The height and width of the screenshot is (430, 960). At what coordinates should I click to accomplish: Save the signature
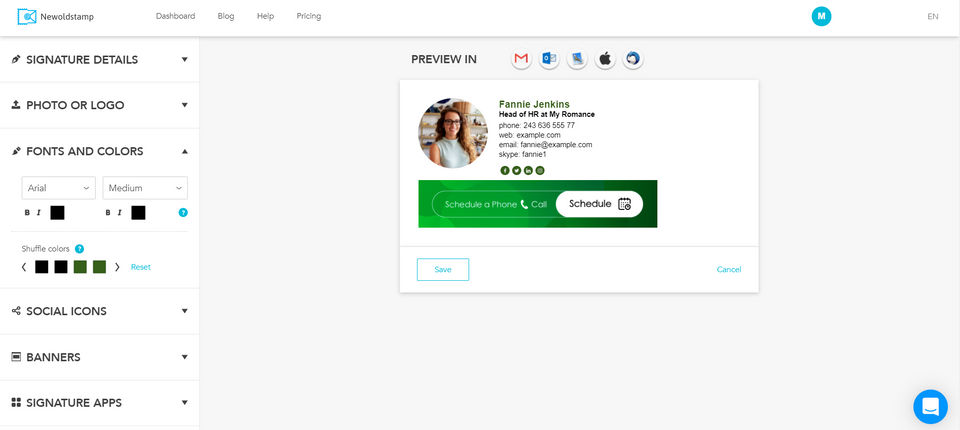pos(443,270)
